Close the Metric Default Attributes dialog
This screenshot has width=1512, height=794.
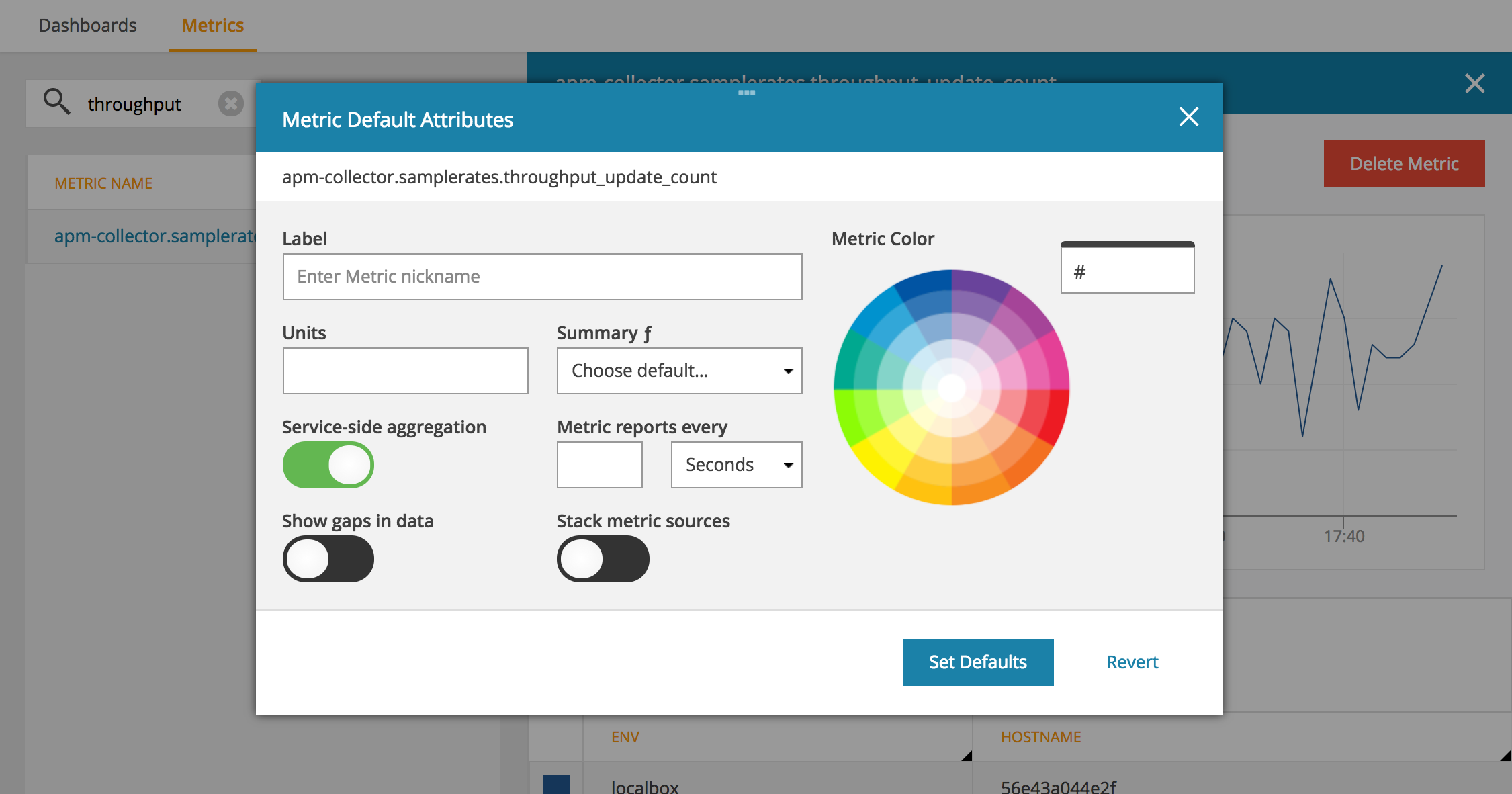pyautogui.click(x=1188, y=117)
